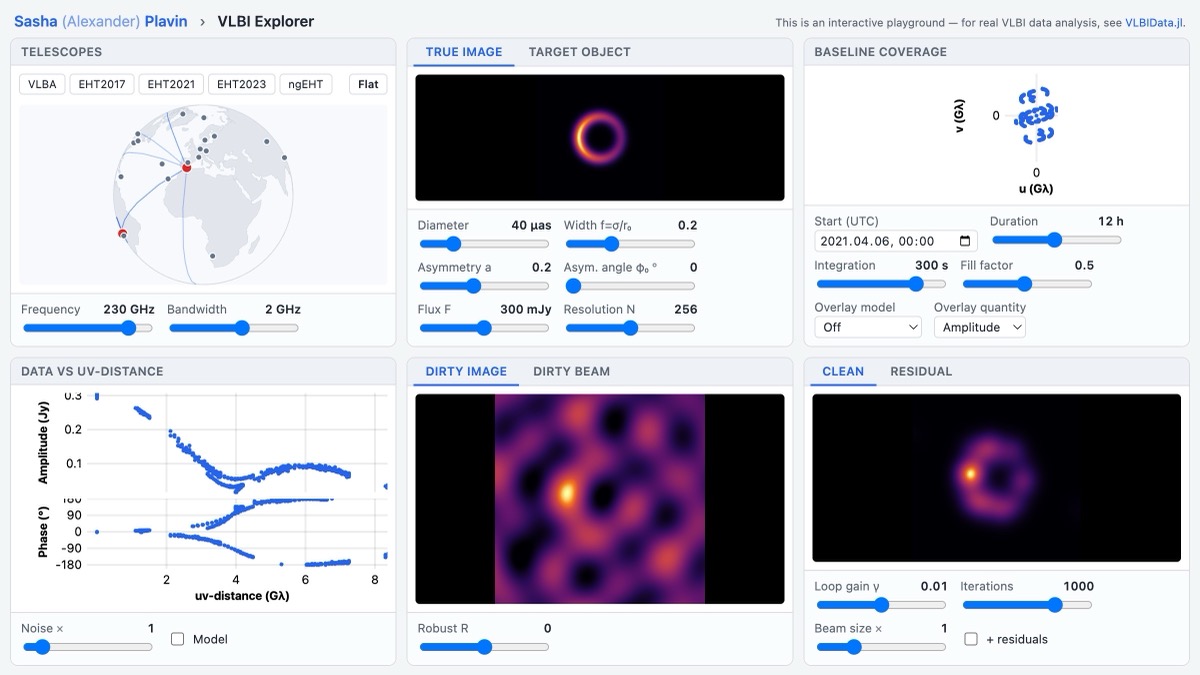Adjust the Diameter slider
Viewport: 1200px width, 675px height.
coord(483,244)
